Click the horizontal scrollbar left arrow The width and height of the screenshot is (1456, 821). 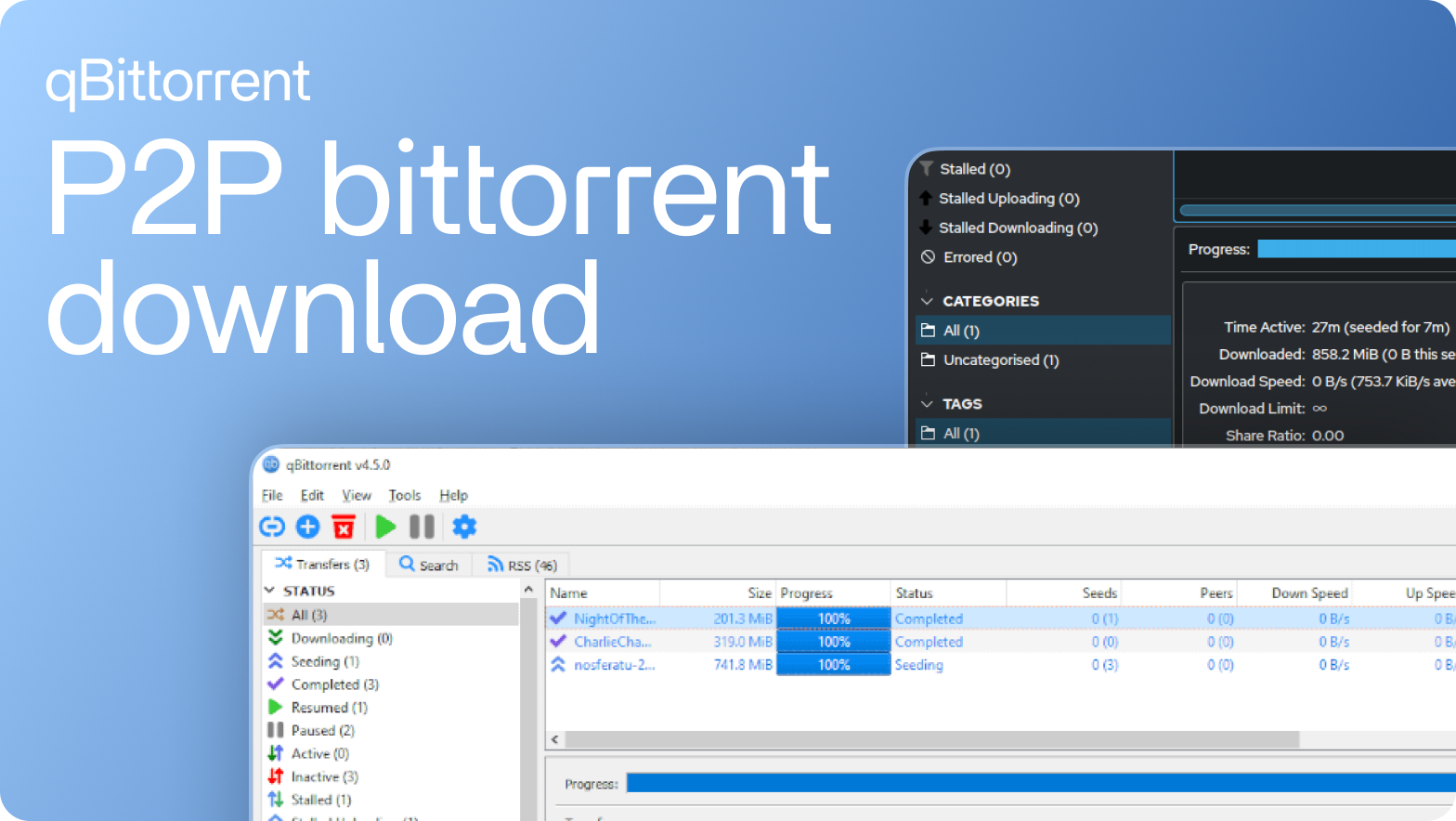coord(555,739)
